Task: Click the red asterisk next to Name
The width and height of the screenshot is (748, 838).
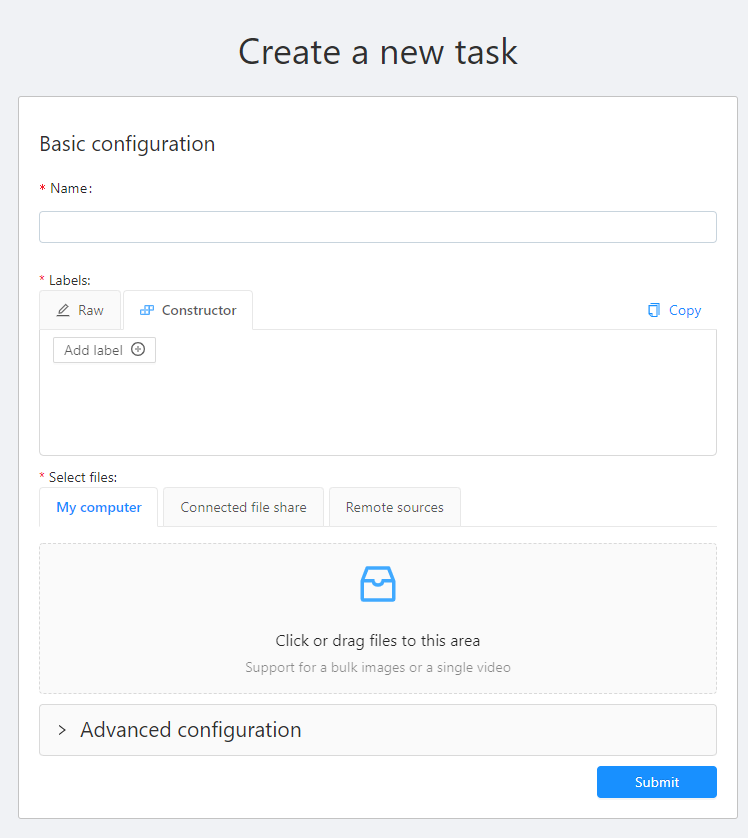Action: tap(41, 188)
